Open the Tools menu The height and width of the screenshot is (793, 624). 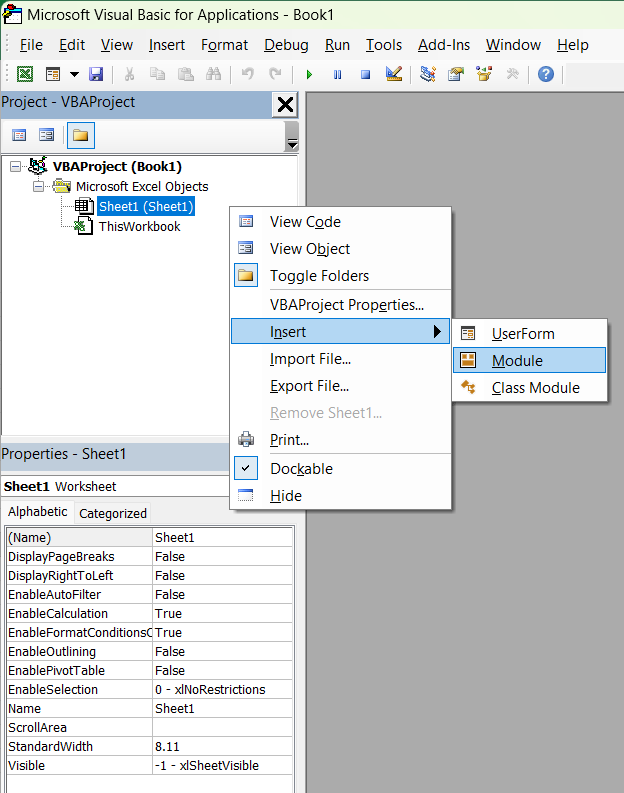tap(384, 45)
